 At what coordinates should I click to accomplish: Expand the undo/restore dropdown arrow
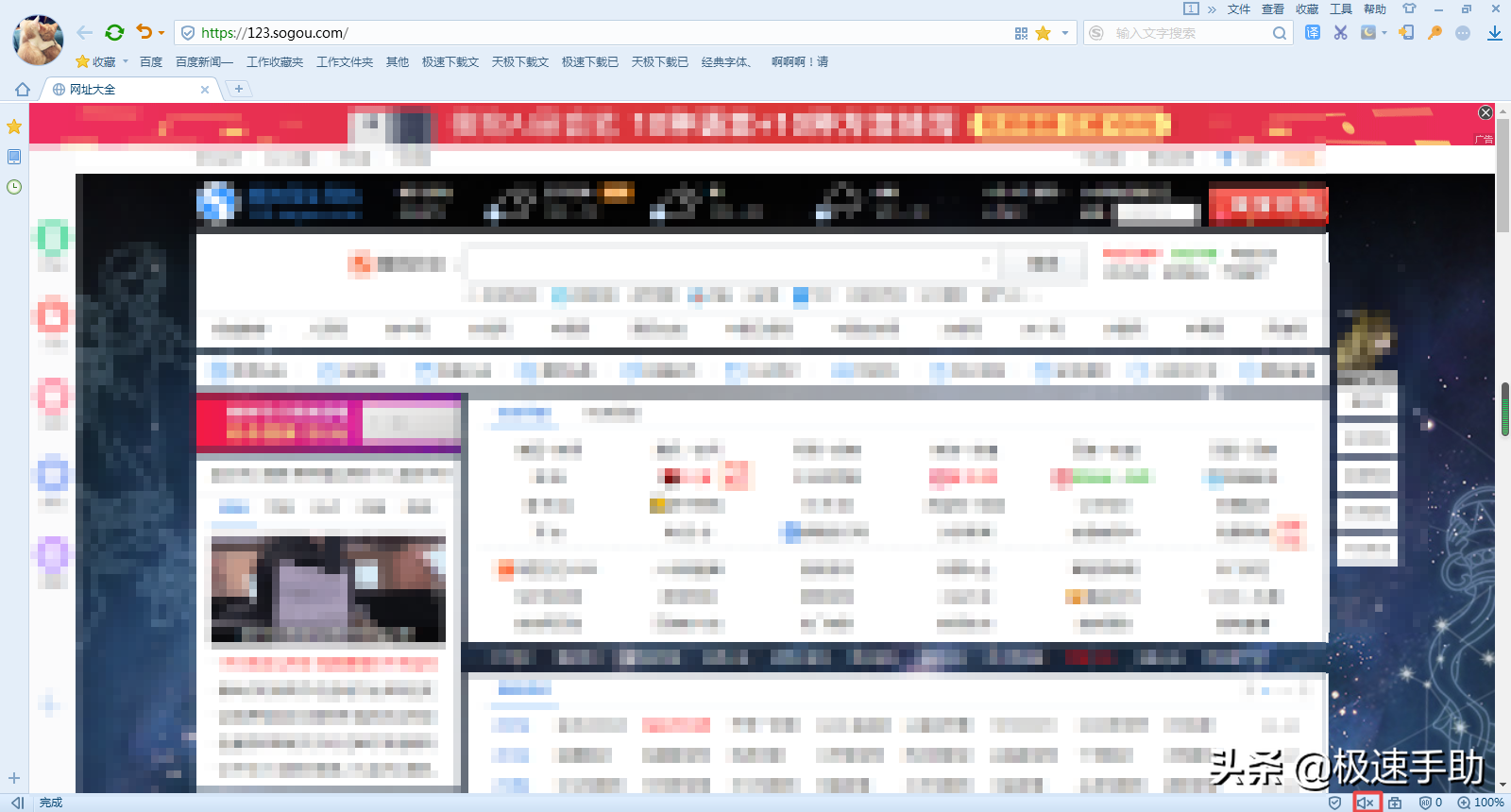(x=161, y=33)
